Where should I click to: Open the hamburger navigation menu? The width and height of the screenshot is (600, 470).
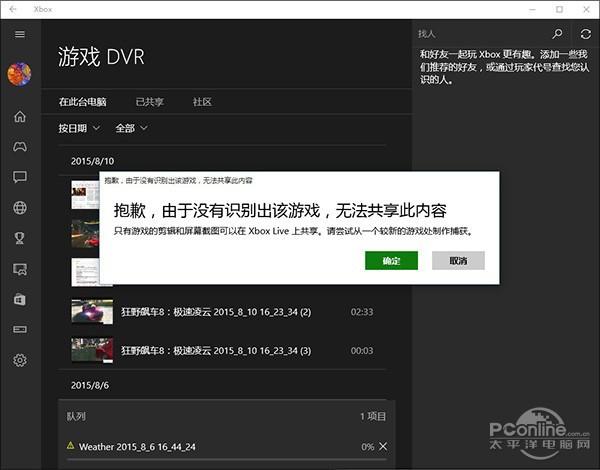coord(20,34)
